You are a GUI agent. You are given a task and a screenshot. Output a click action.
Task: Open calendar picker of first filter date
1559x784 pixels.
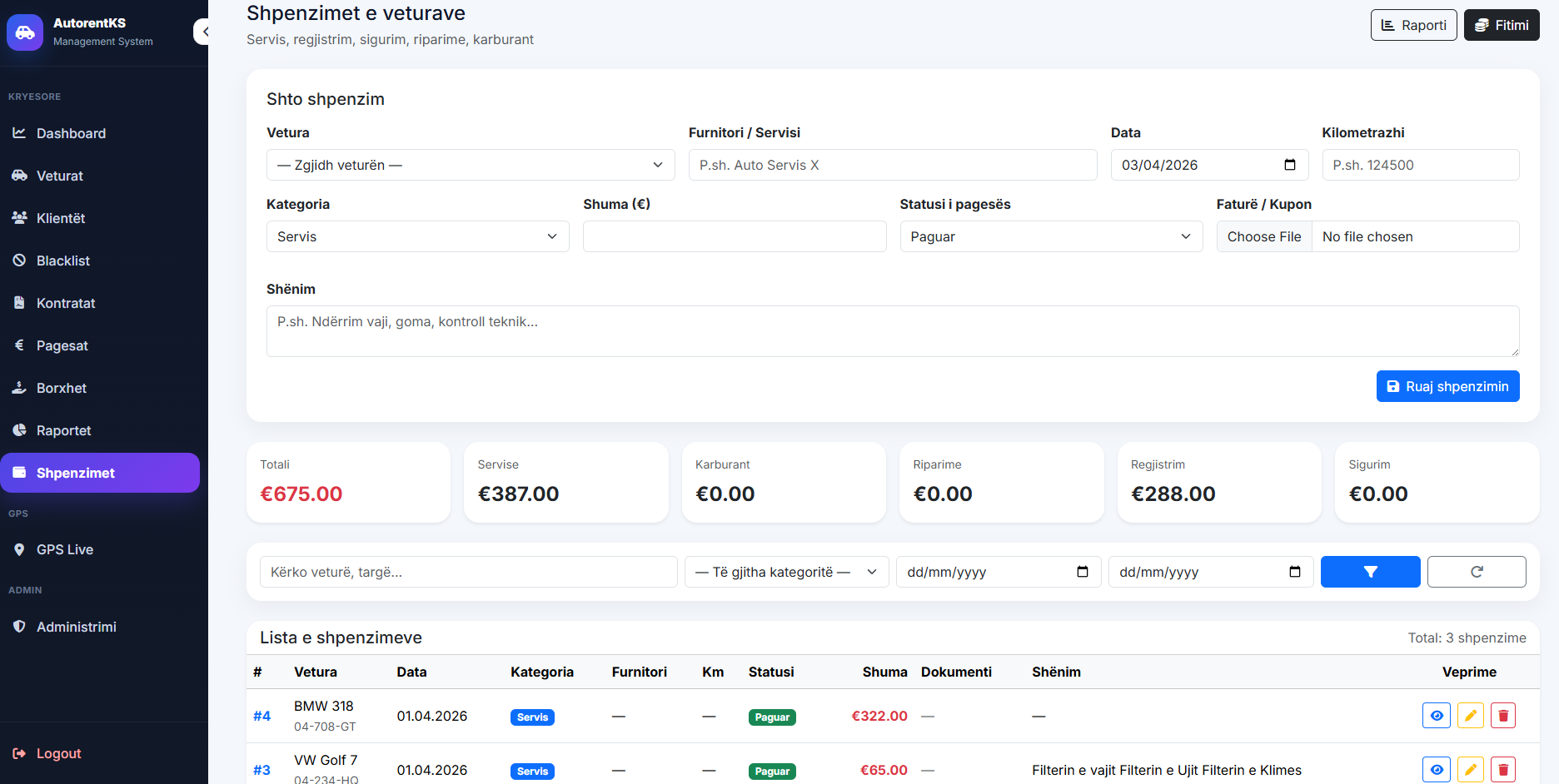1083,572
